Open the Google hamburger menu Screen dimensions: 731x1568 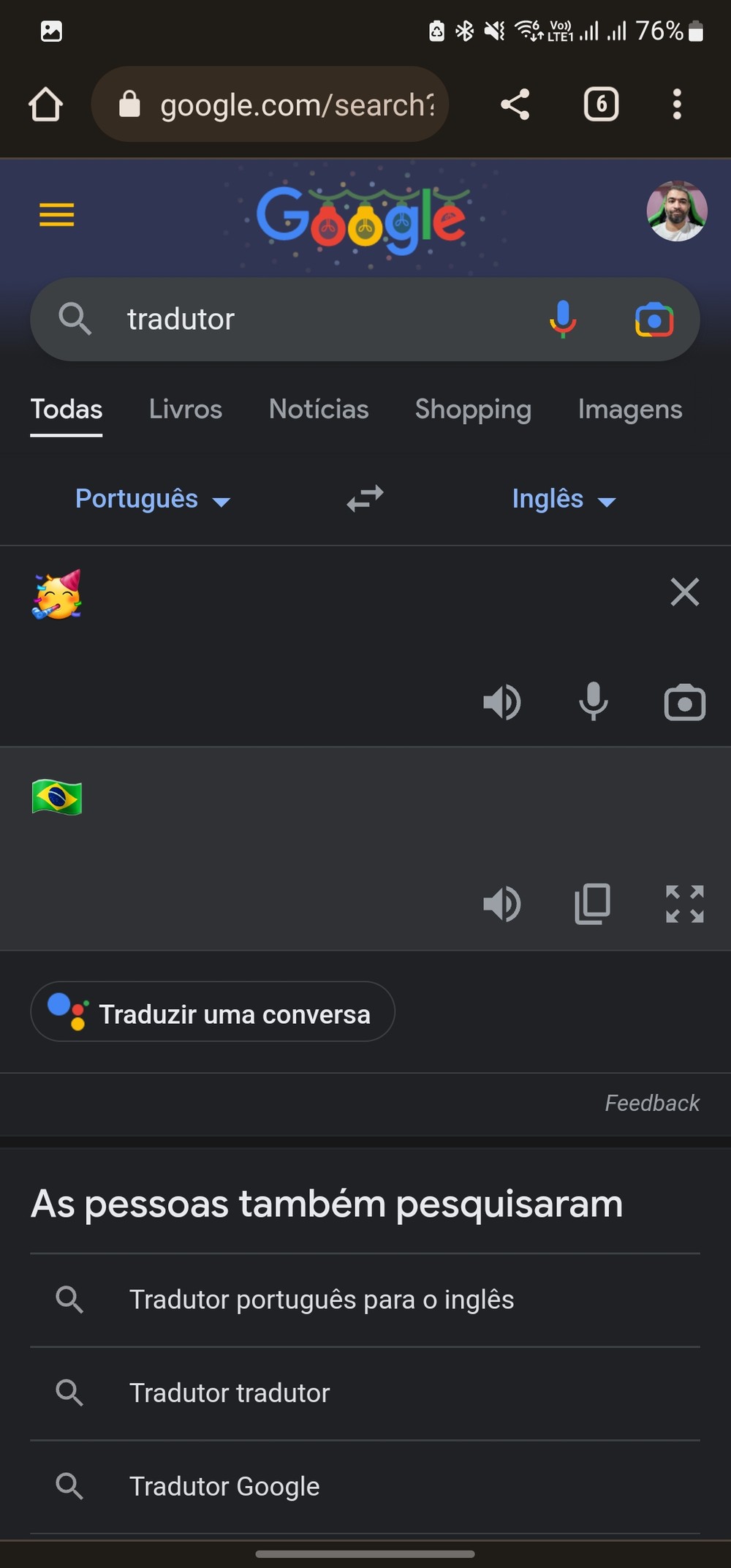point(56,215)
